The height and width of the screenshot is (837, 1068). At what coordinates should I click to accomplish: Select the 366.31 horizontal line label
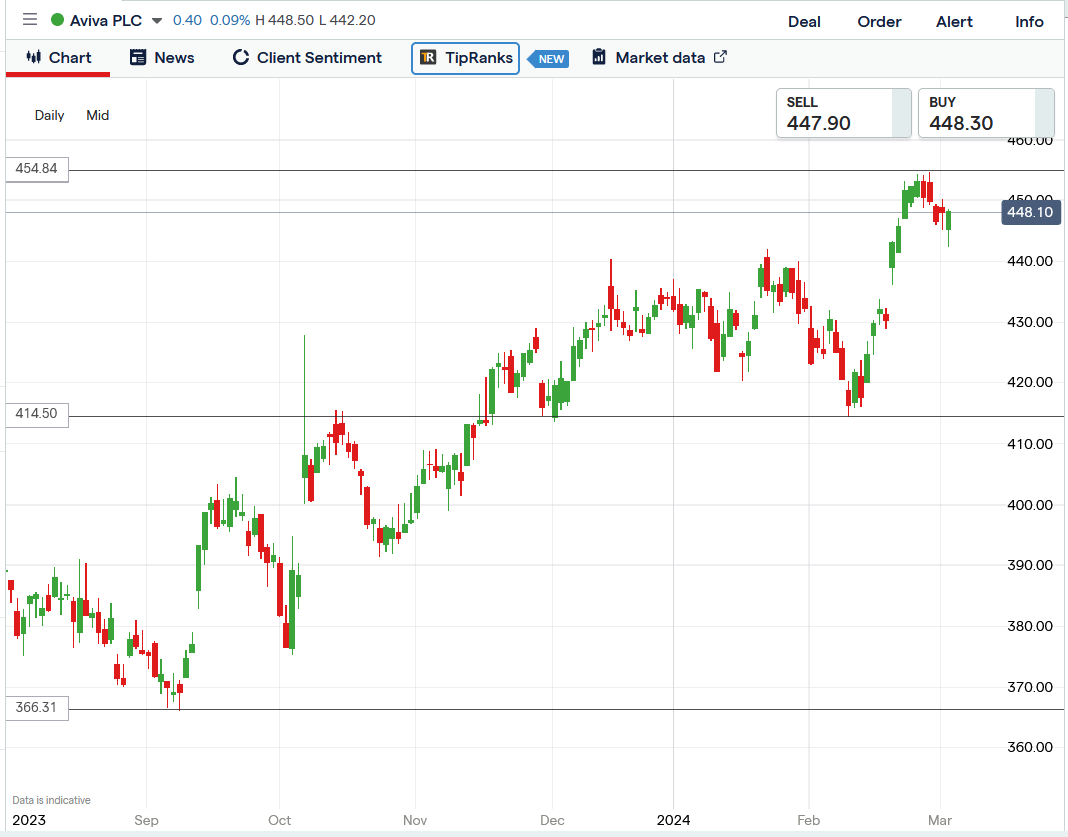pyautogui.click(x=37, y=708)
